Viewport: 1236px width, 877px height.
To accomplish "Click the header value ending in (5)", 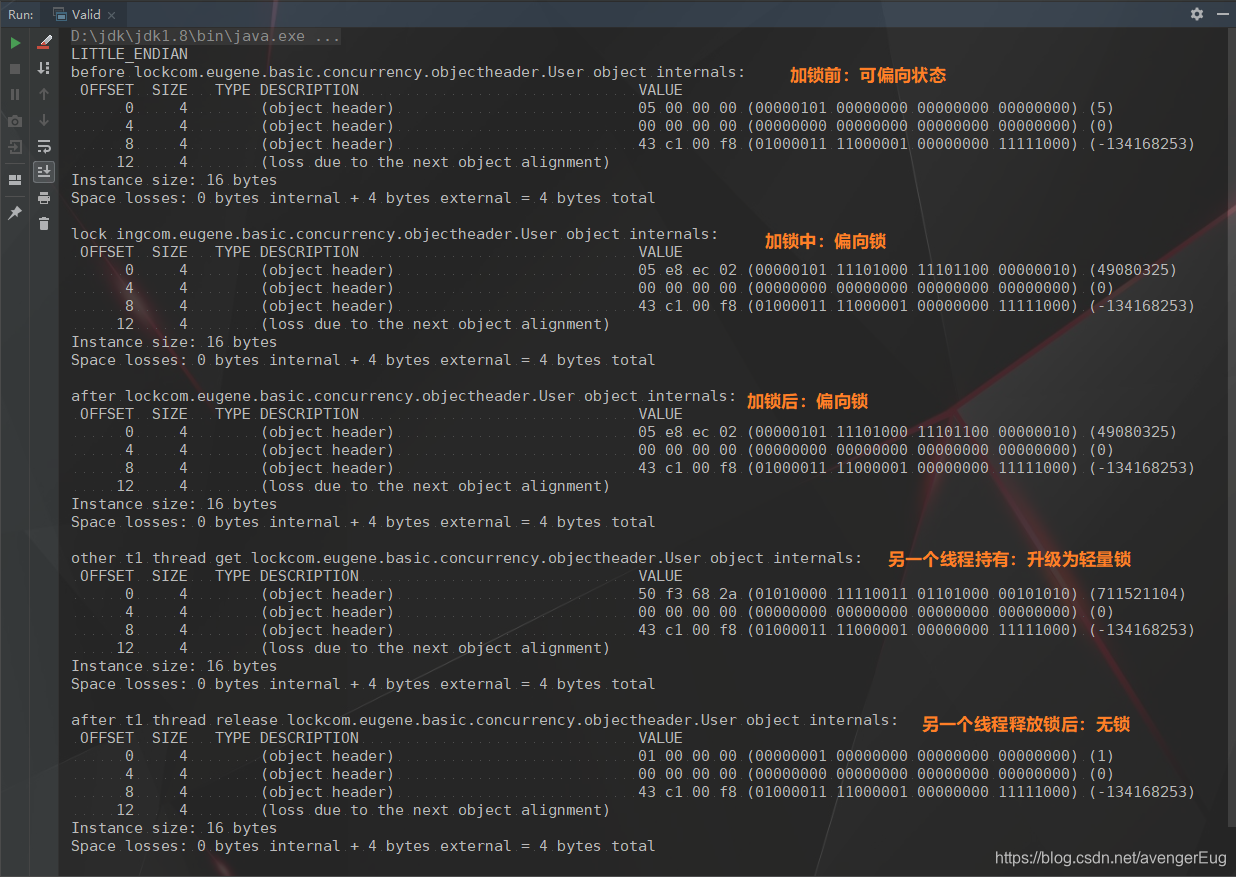I will point(876,108).
